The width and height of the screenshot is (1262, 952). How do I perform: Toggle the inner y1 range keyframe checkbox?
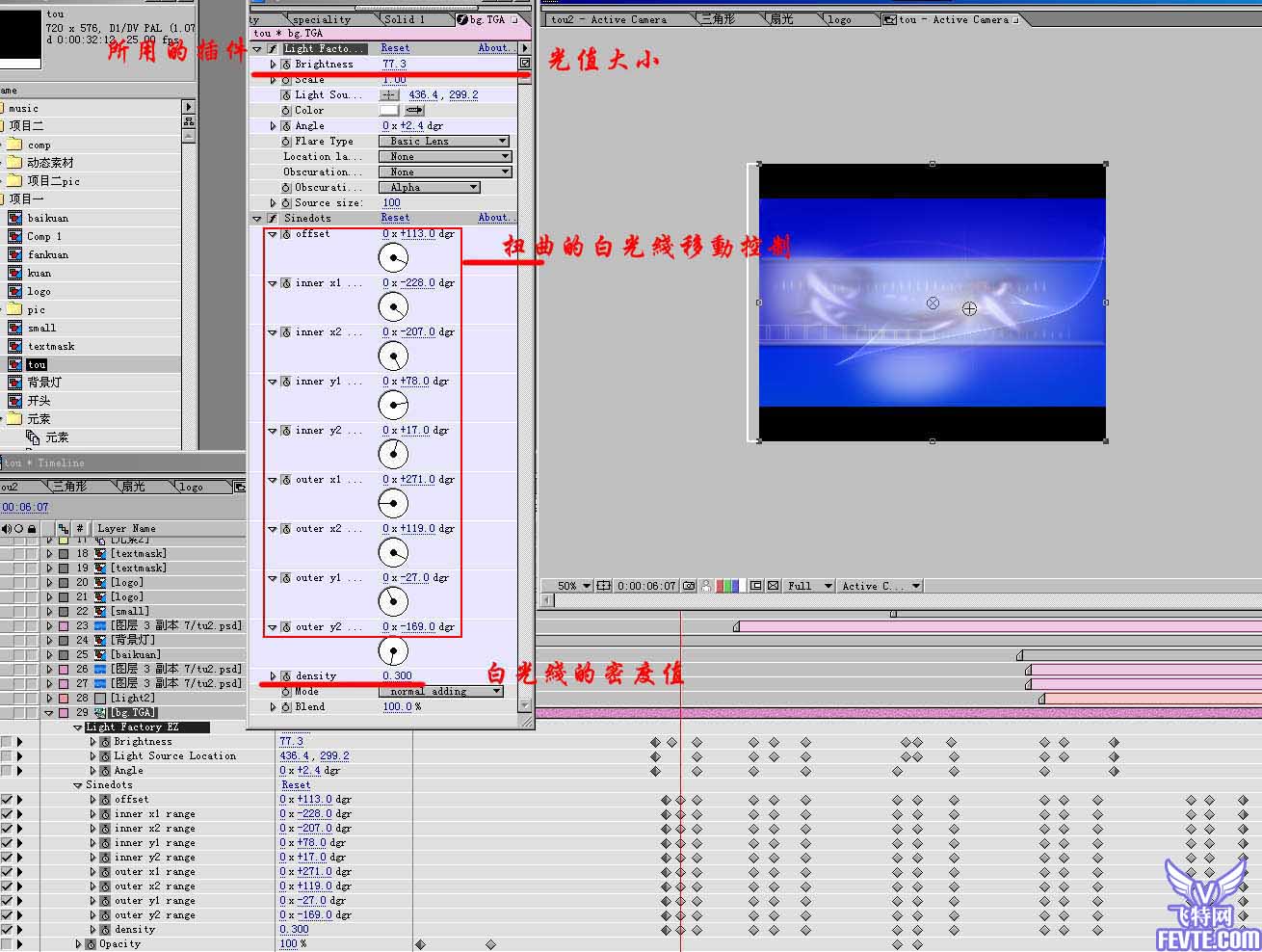(7, 843)
